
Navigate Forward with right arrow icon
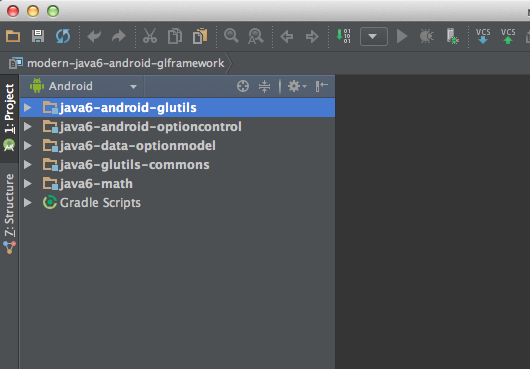click(x=312, y=36)
